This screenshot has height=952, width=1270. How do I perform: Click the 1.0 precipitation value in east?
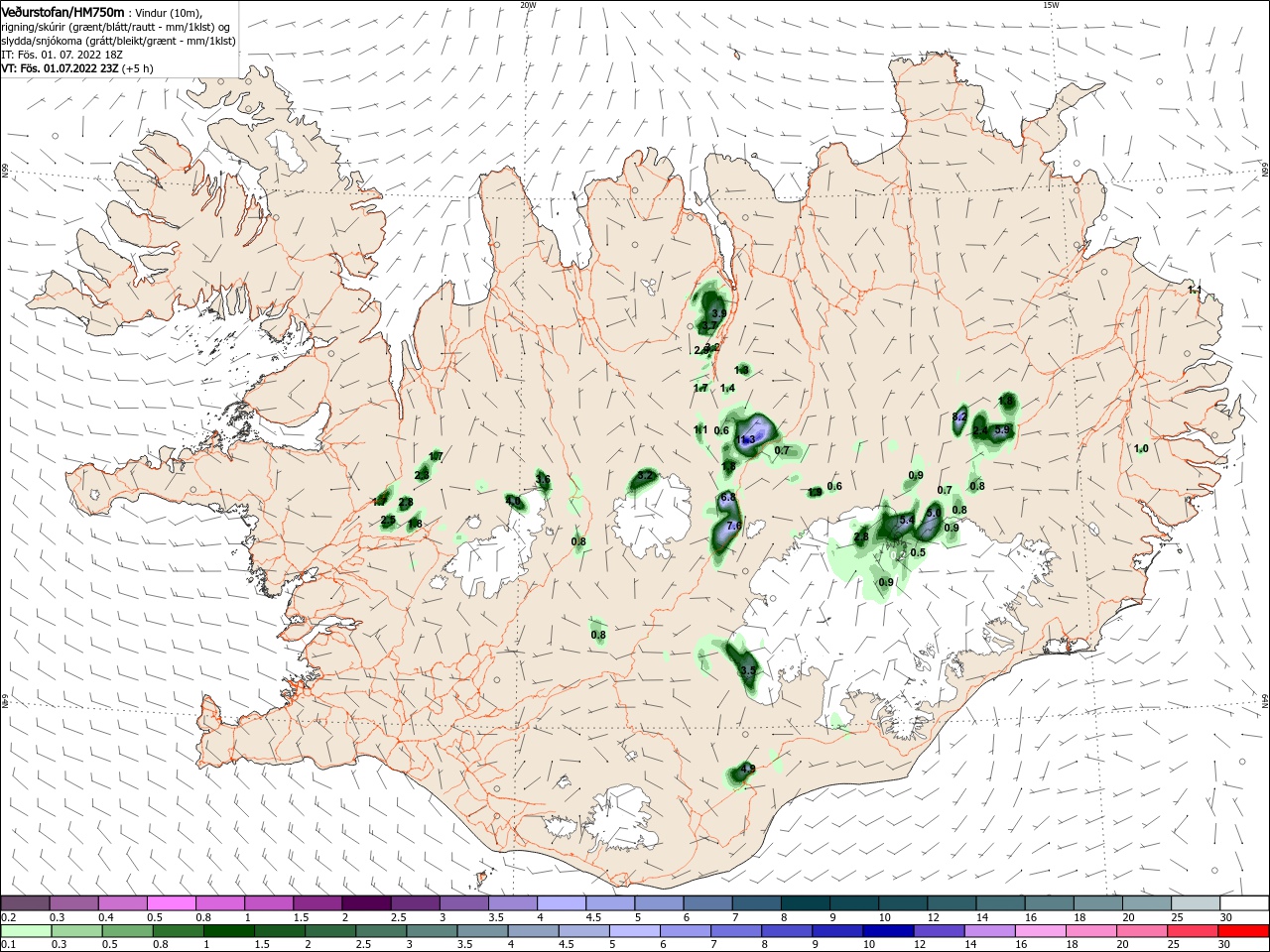click(x=1141, y=448)
